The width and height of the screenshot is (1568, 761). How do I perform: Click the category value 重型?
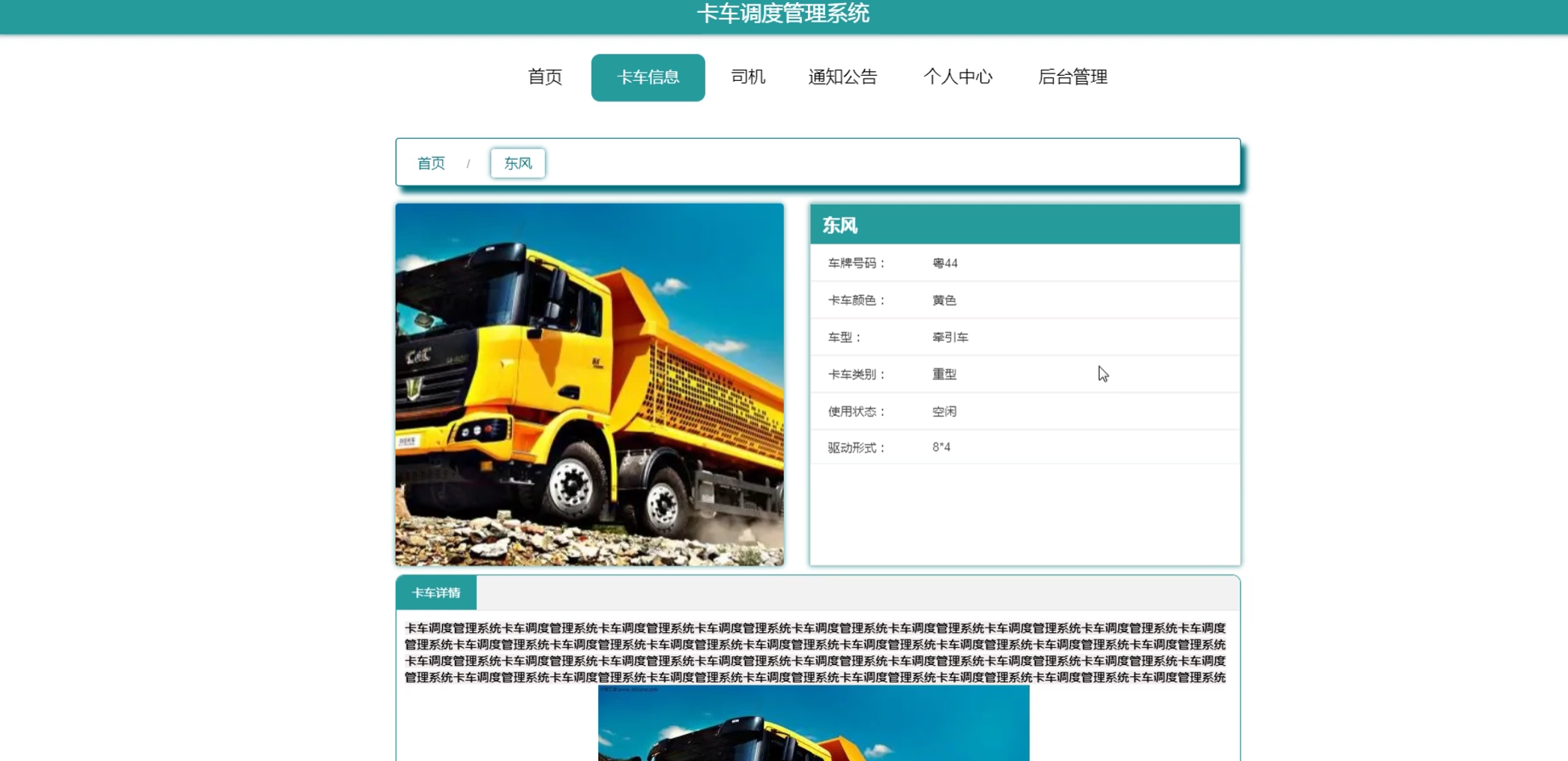tap(944, 374)
